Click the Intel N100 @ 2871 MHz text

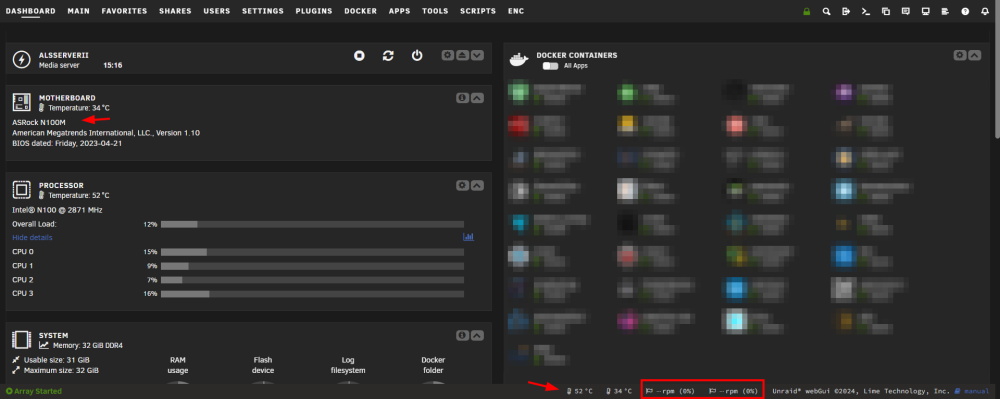coord(57,210)
